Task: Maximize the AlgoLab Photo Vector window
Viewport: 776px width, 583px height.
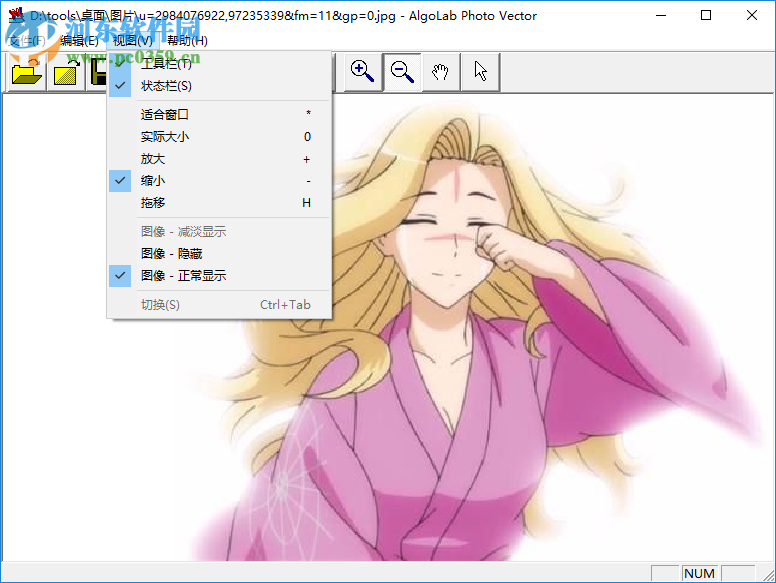Action: tap(706, 15)
